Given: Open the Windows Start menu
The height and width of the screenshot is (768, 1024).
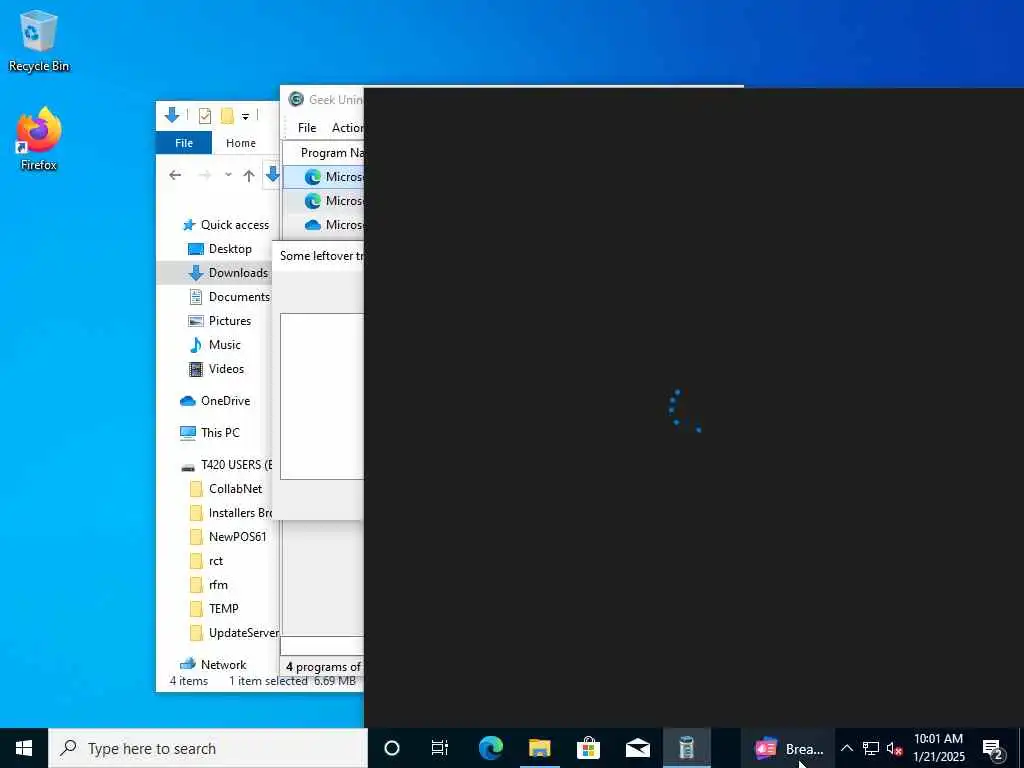Looking at the screenshot, I should (x=24, y=748).
